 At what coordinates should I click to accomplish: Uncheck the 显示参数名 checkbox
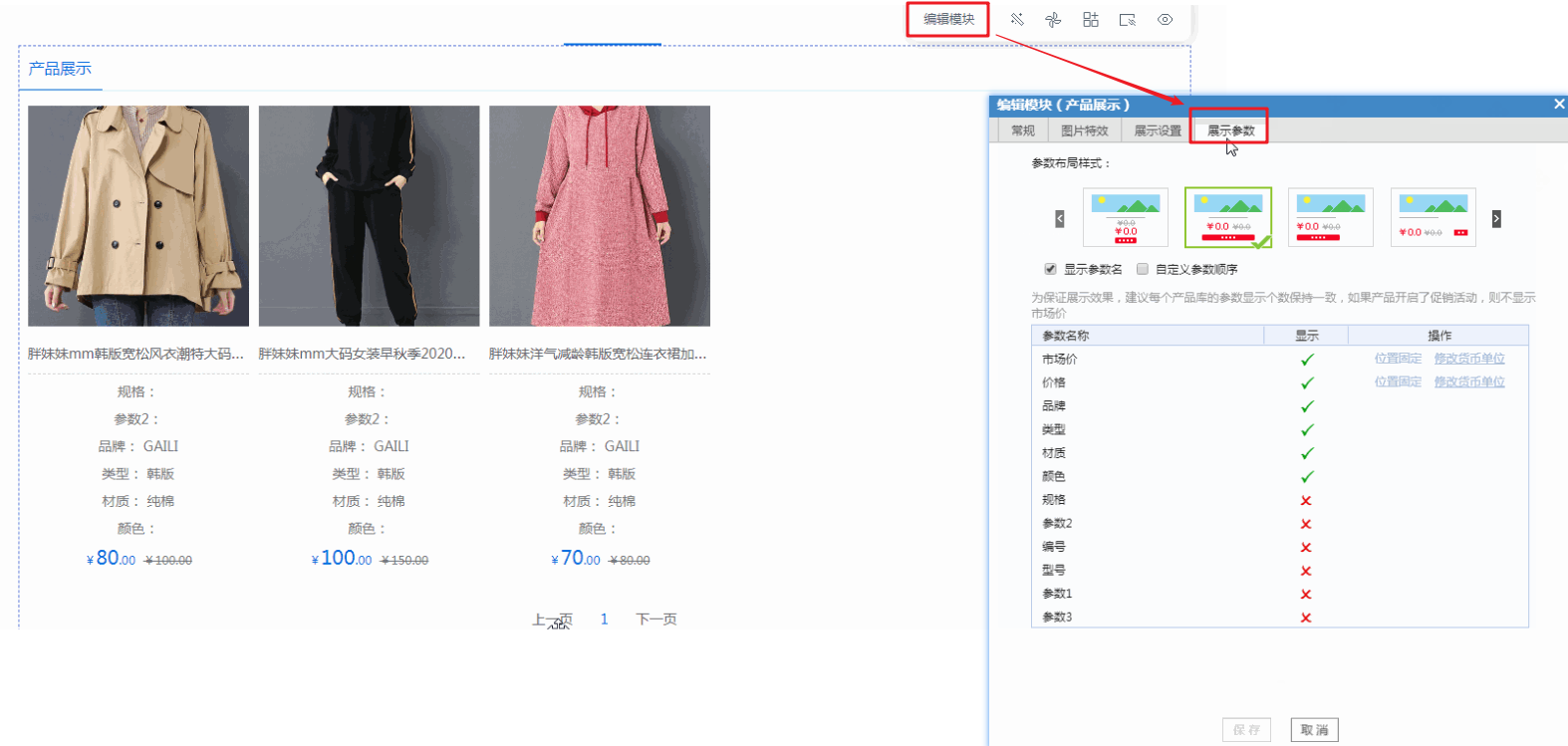(1050, 269)
